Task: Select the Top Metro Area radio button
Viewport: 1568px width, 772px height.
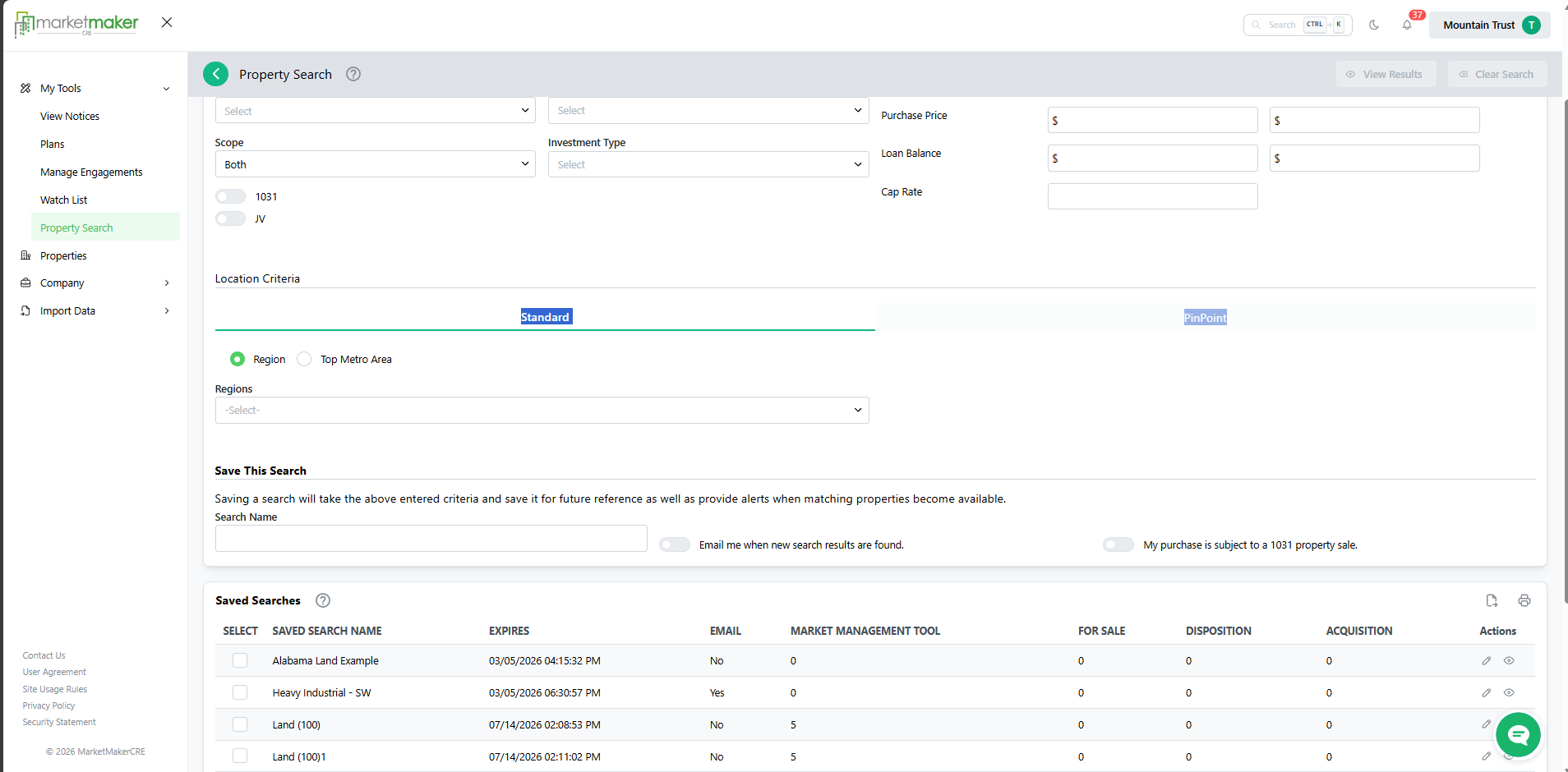Action: point(304,359)
